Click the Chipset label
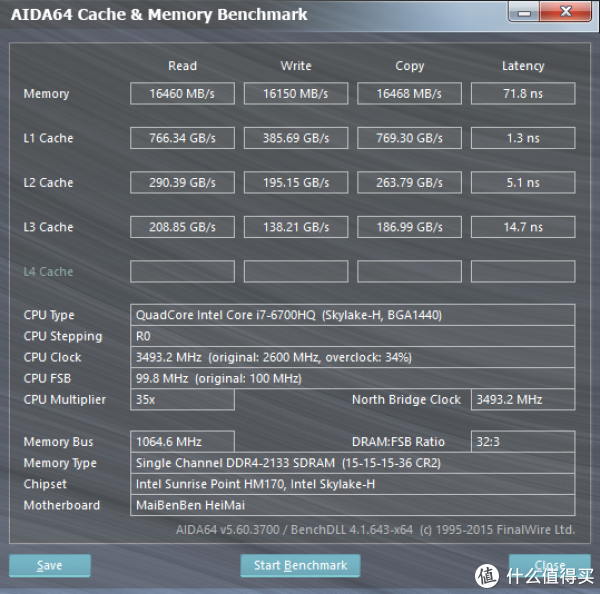600x594 pixels. pyautogui.click(x=45, y=485)
